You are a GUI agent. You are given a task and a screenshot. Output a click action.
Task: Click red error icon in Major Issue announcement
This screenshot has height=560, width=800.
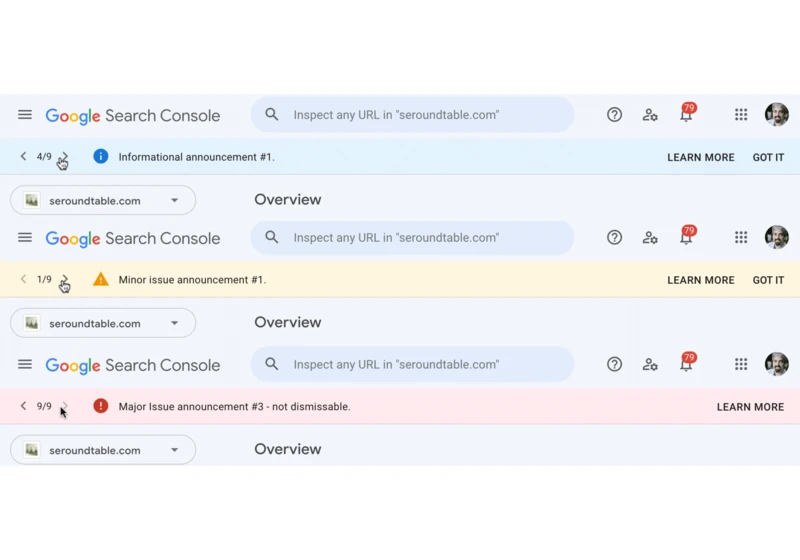[x=101, y=406]
